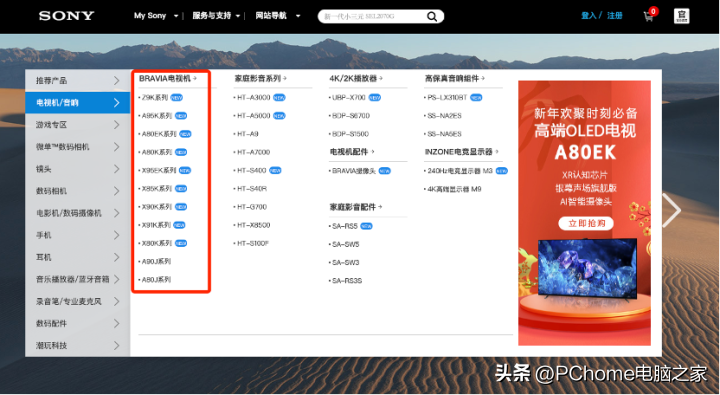This screenshot has width=720, height=395.
Task: Open the 家庭影音配件 heading link
Action: 356,207
